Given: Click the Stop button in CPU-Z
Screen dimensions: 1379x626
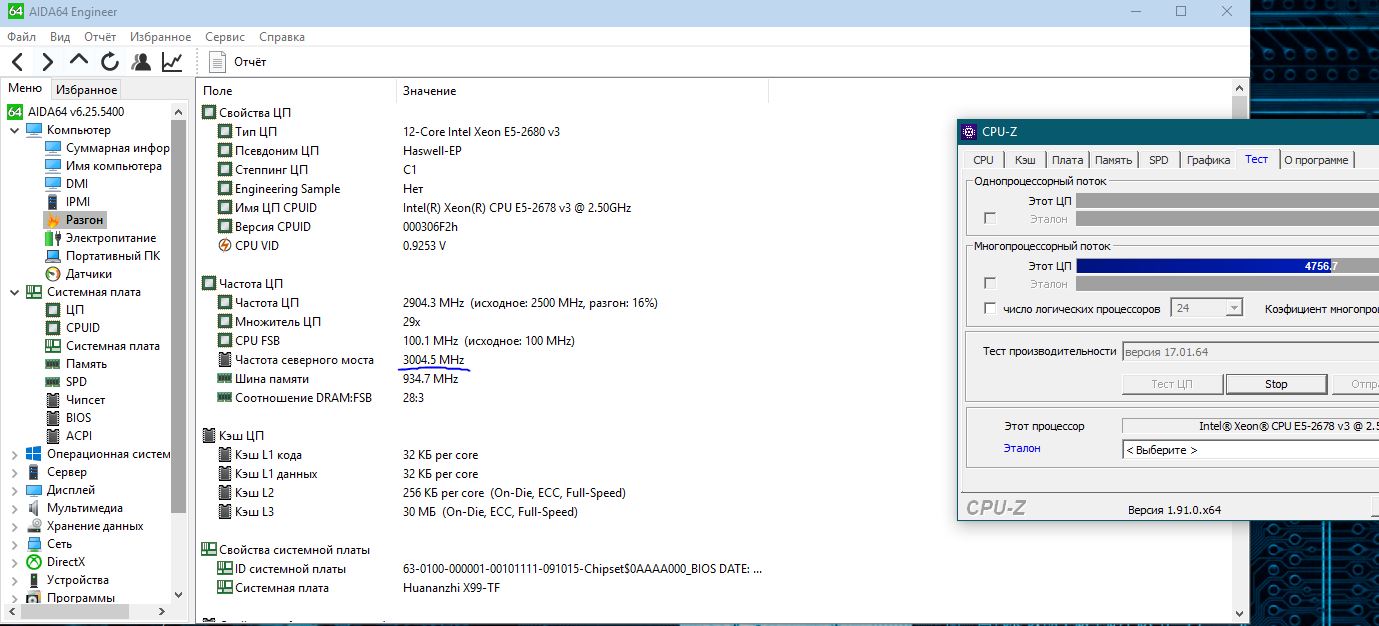Looking at the screenshot, I should [x=1276, y=384].
